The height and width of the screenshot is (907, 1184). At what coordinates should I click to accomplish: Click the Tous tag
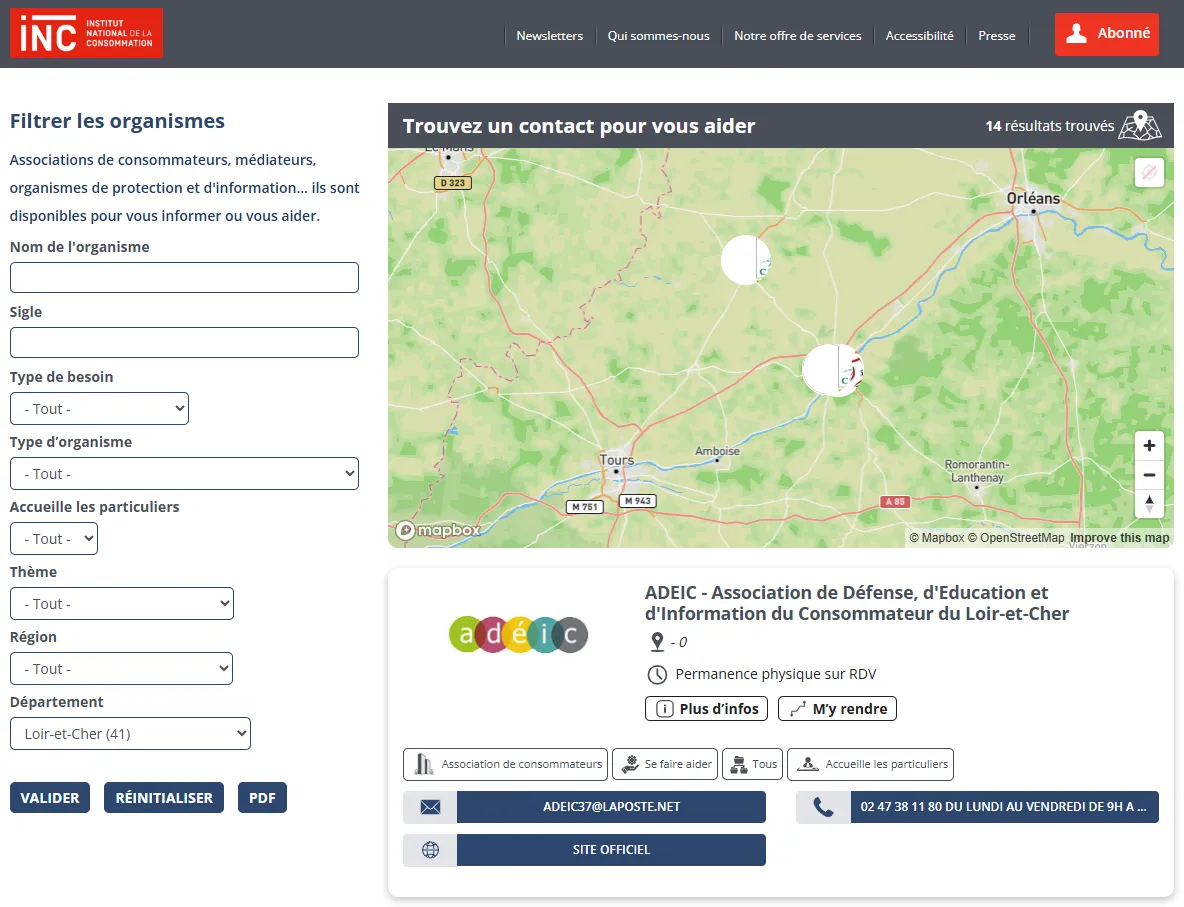point(752,764)
